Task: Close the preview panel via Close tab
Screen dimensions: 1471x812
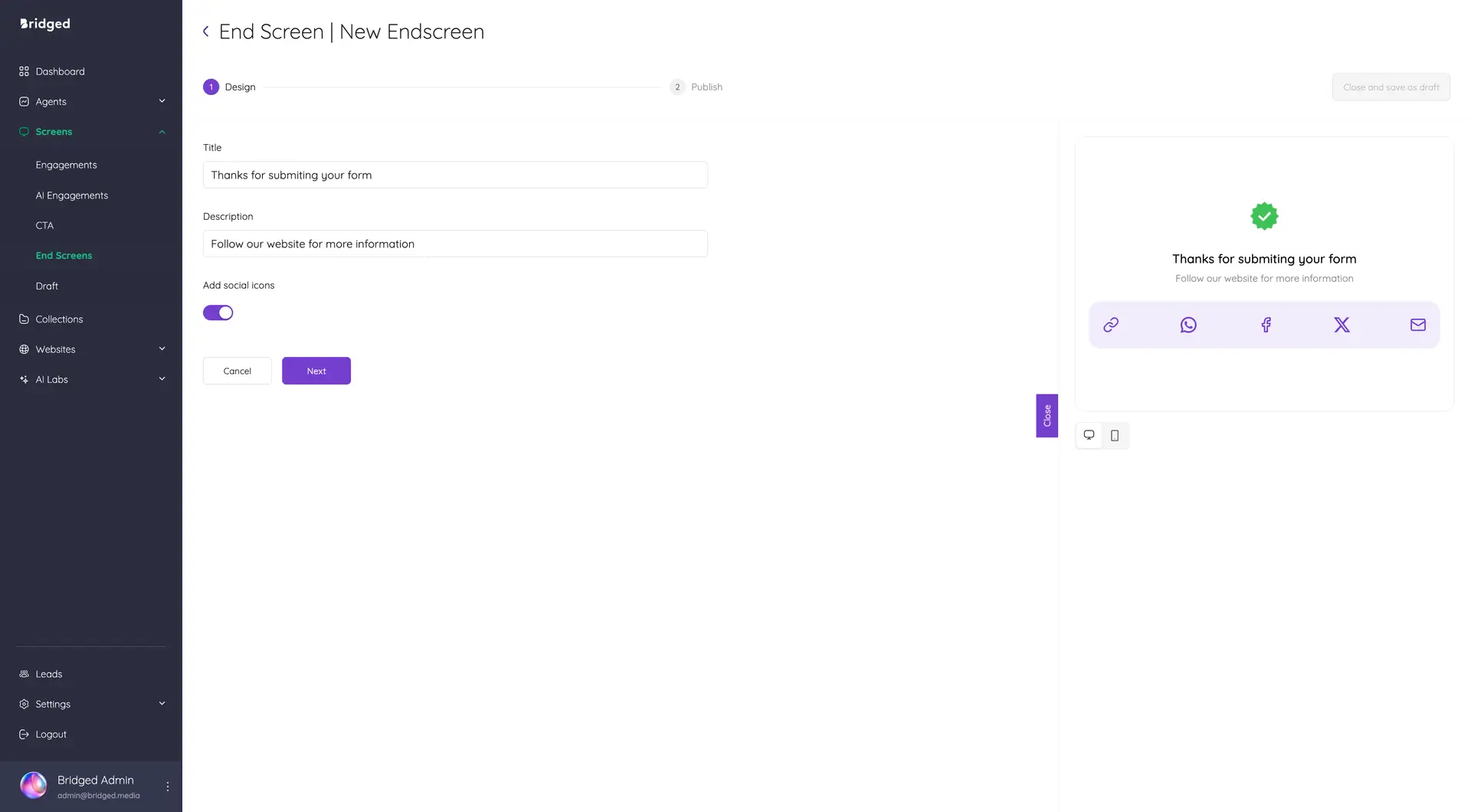Action: [x=1047, y=415]
